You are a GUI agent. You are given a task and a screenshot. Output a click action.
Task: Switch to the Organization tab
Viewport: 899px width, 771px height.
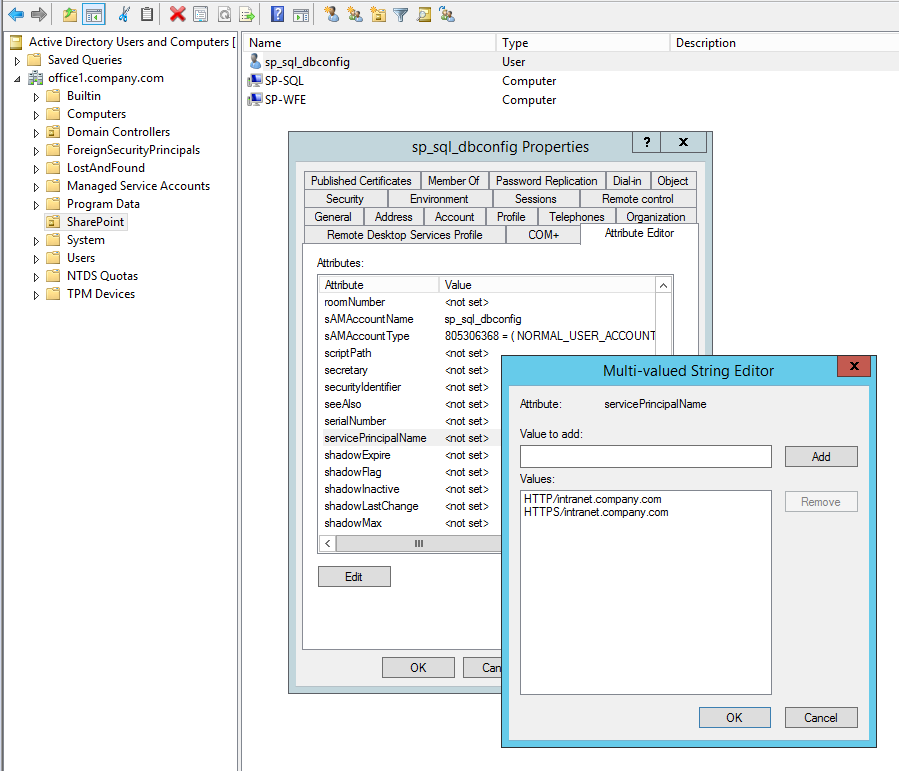click(655, 217)
